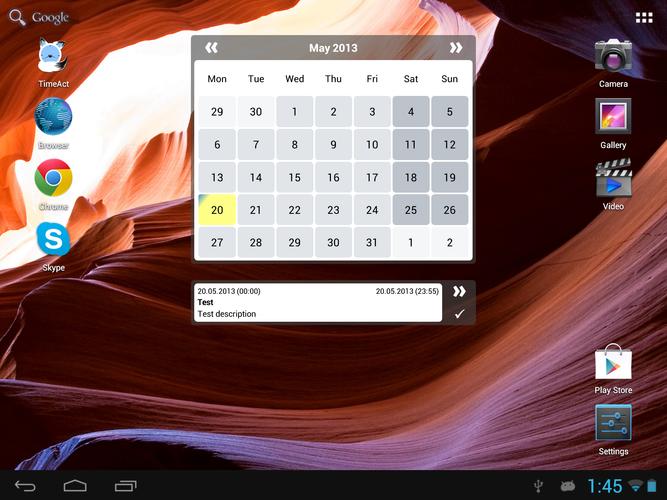Select May 31 in the calendar

[372, 242]
